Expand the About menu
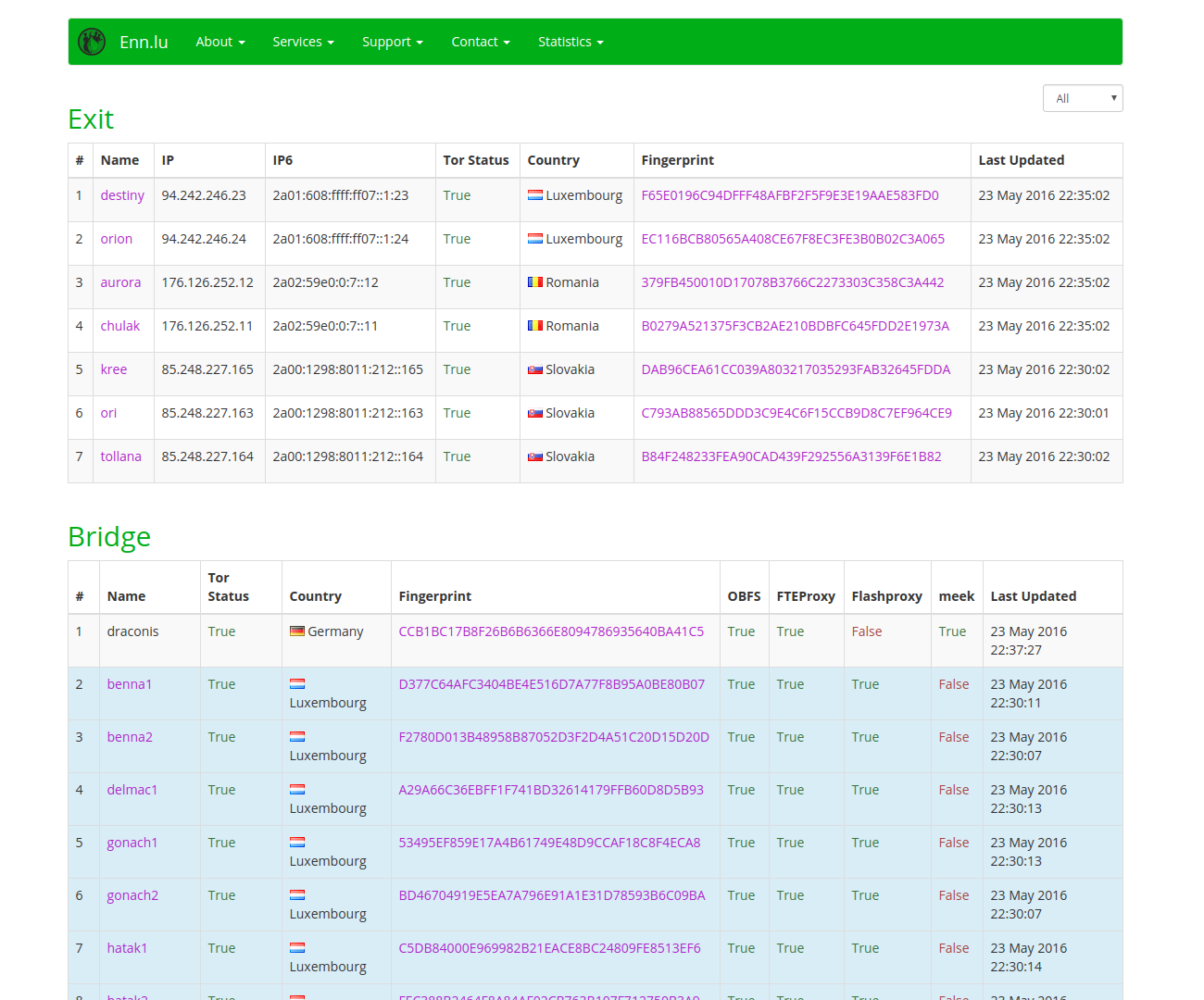 pos(220,42)
